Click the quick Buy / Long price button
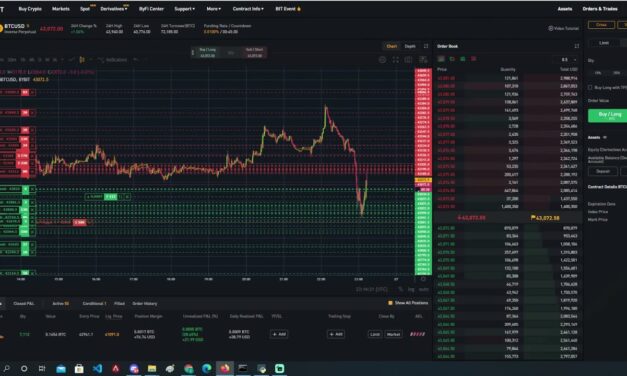The width and height of the screenshot is (627, 376). coord(208,52)
